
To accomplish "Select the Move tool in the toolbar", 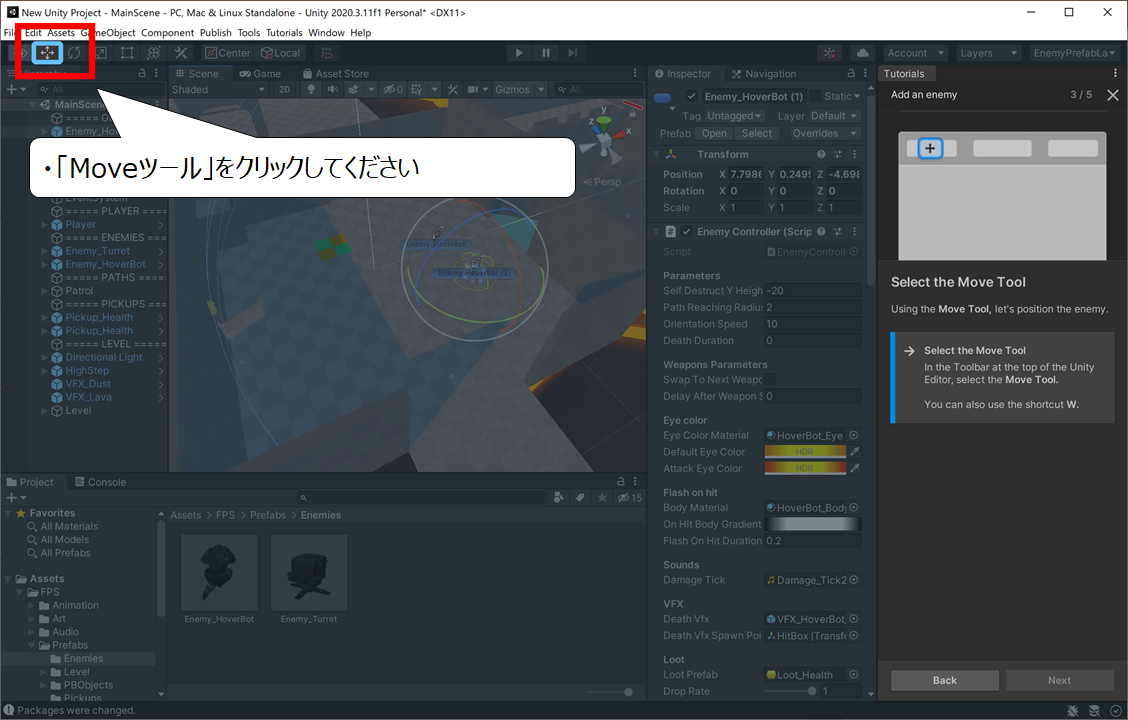I will 47,53.
